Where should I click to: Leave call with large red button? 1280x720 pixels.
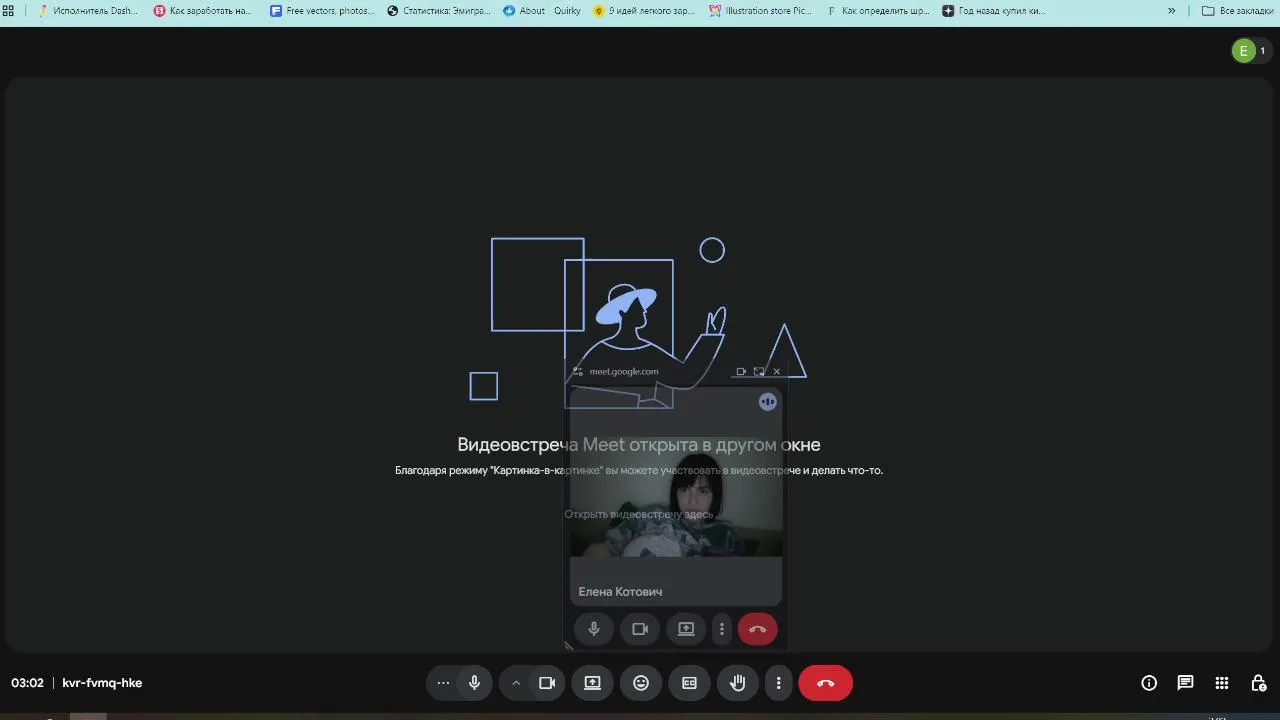pos(825,683)
